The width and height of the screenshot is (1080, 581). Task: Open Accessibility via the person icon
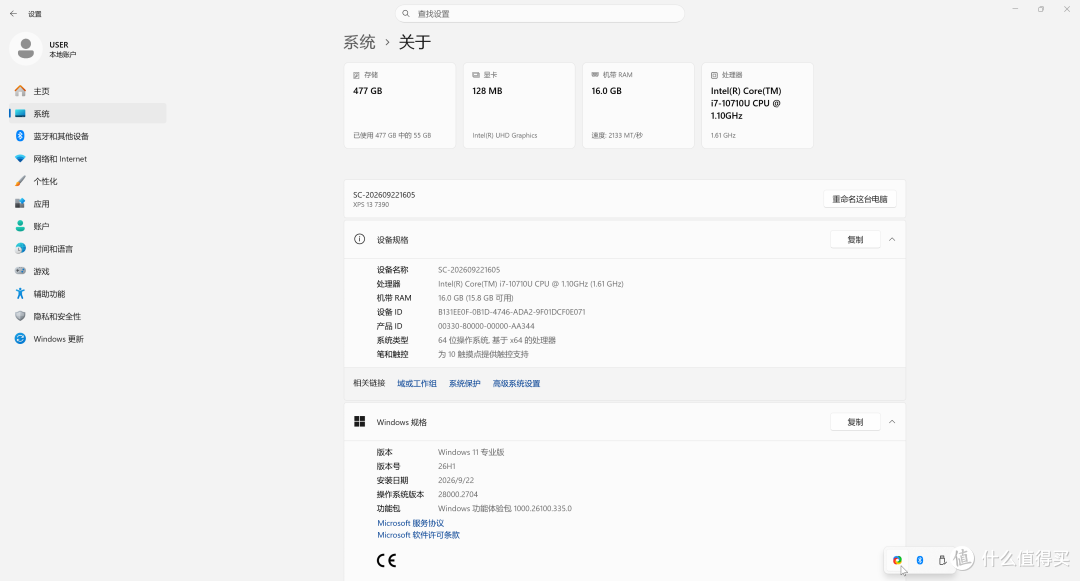pos(20,294)
